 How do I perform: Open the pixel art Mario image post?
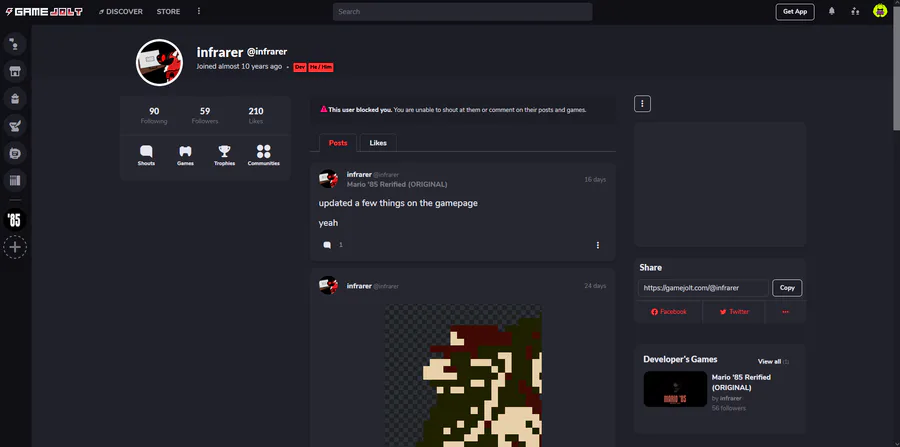(463, 375)
